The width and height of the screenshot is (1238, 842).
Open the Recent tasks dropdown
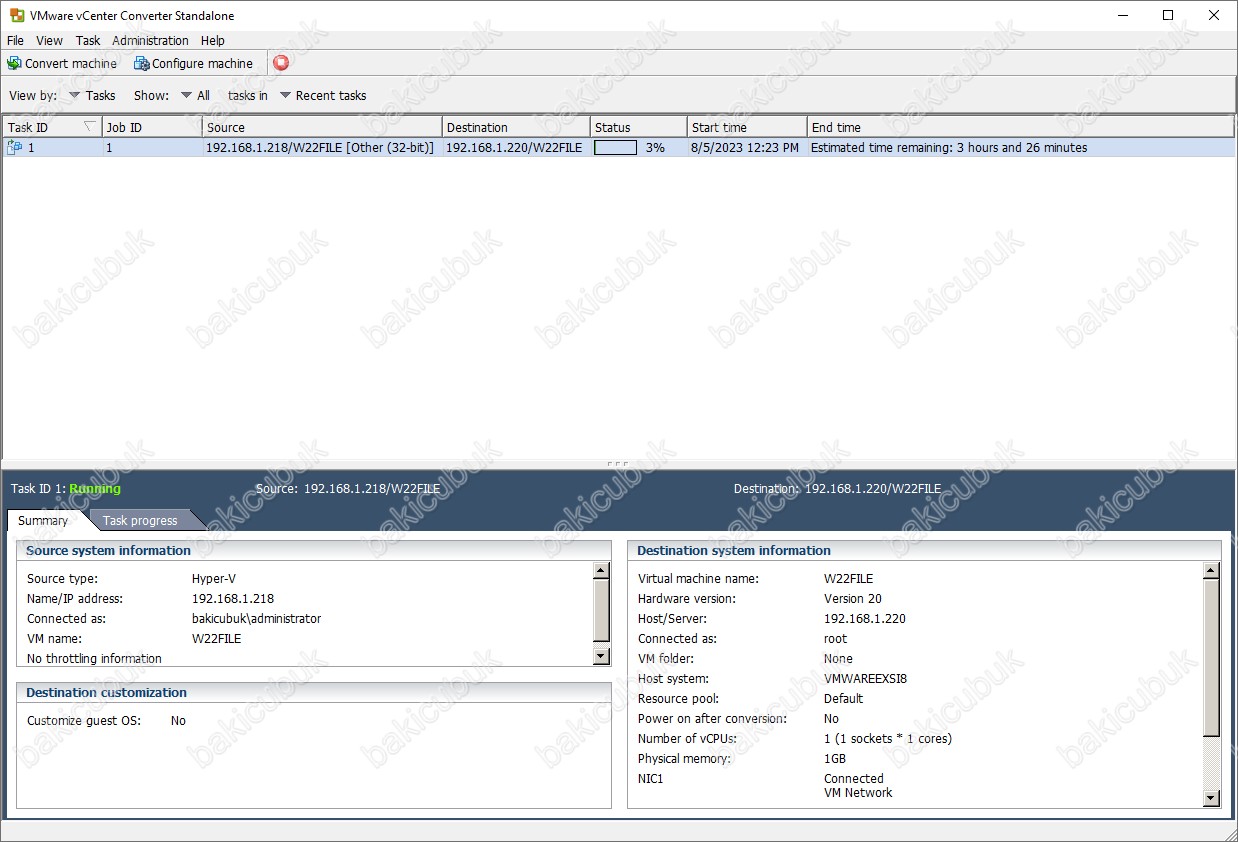(322, 96)
